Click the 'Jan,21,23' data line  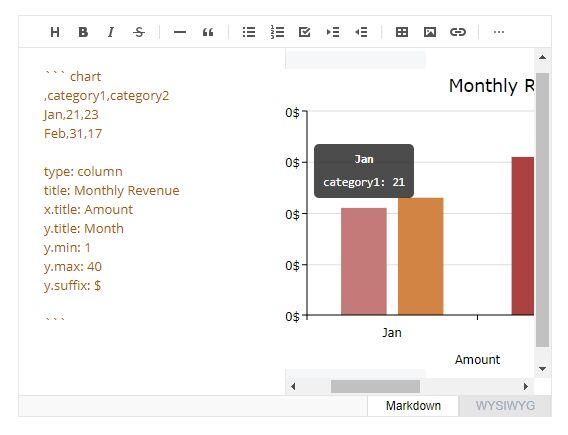pos(71,115)
